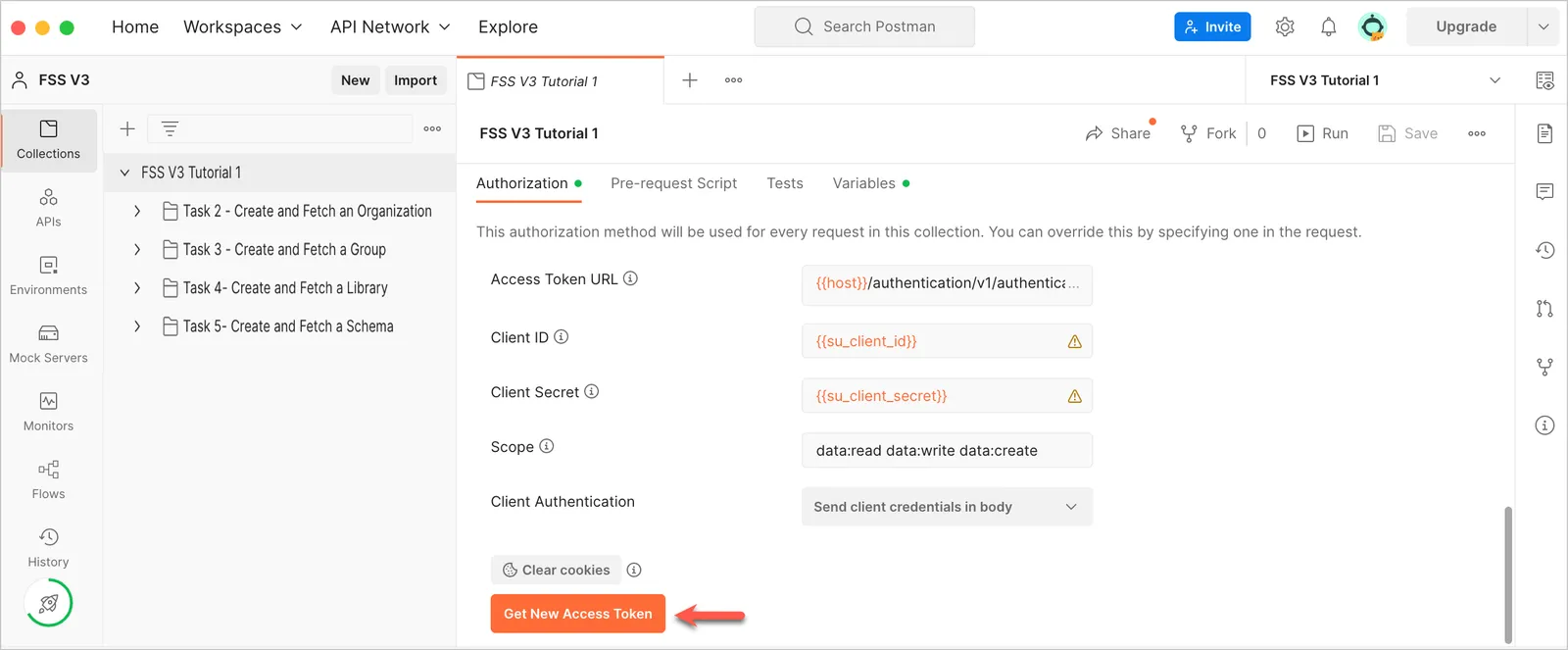Open the documentation icon in right sidebar
The width and height of the screenshot is (1568, 650).
tap(1544, 133)
